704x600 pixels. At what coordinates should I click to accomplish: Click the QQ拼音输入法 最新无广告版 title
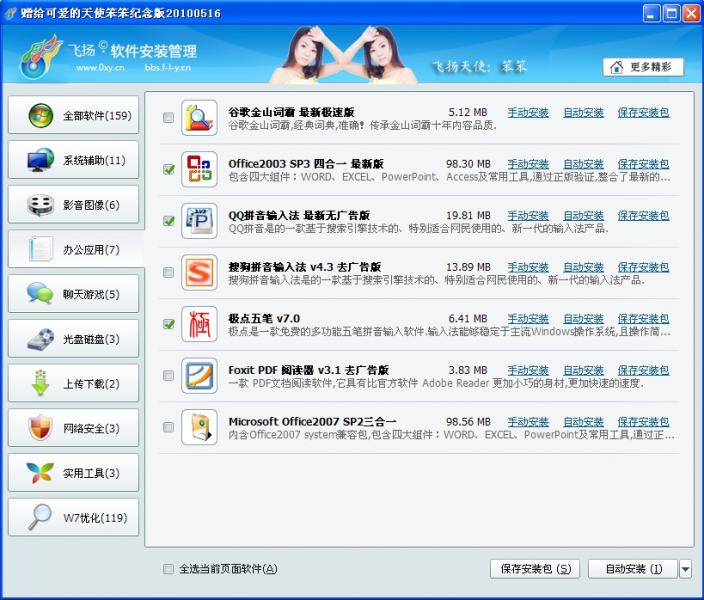click(299, 216)
